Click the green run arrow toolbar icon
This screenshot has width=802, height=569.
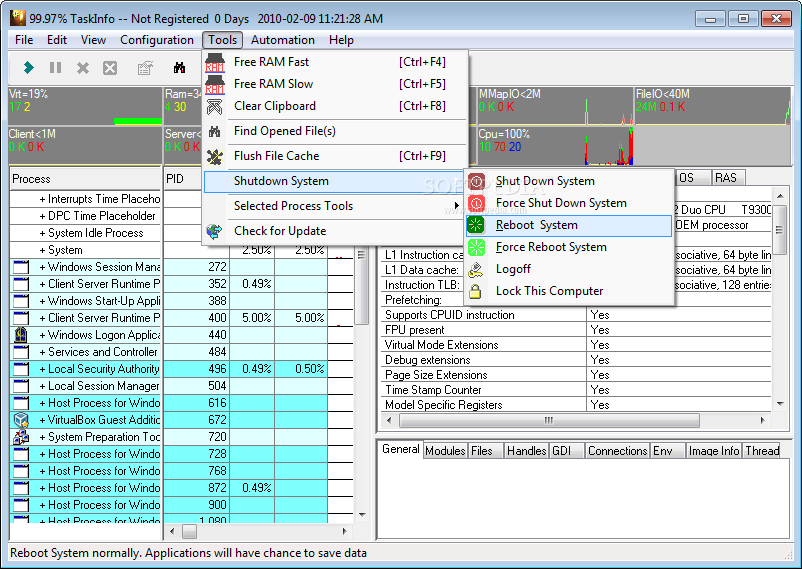pyautogui.click(x=29, y=67)
